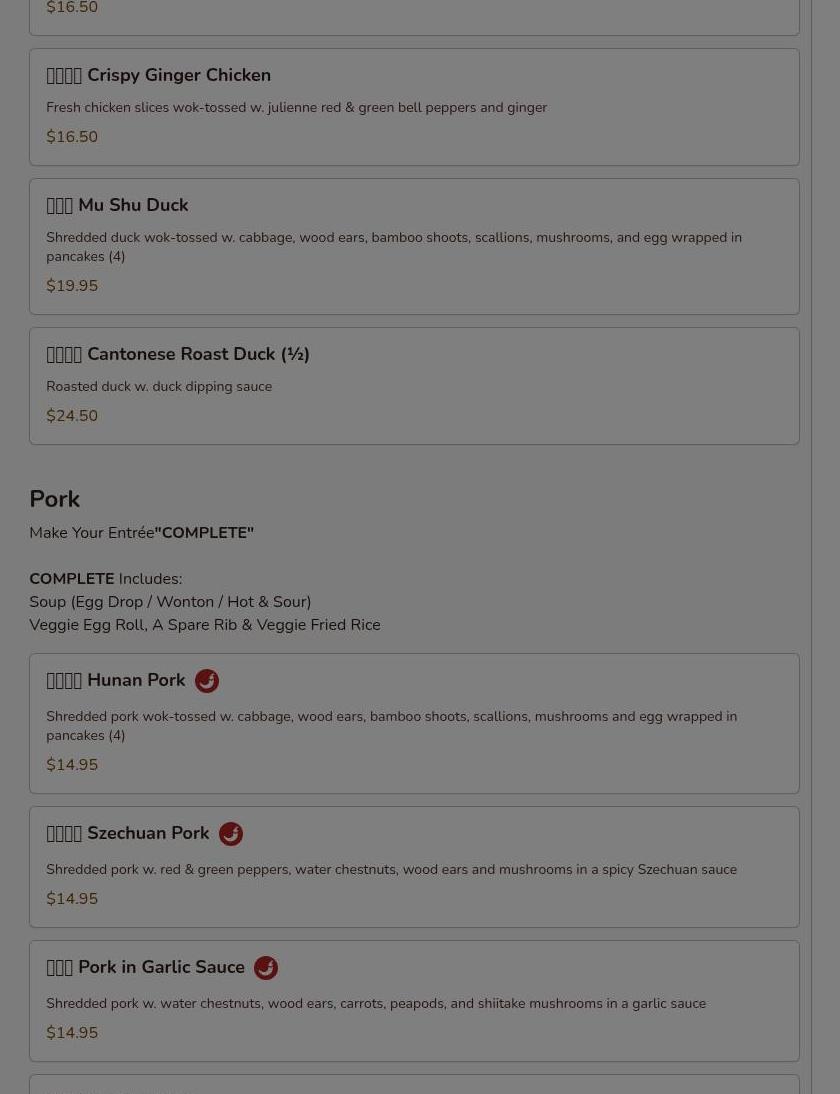
Task: Click the Szechuan Pork description text
Action: tap(391, 869)
